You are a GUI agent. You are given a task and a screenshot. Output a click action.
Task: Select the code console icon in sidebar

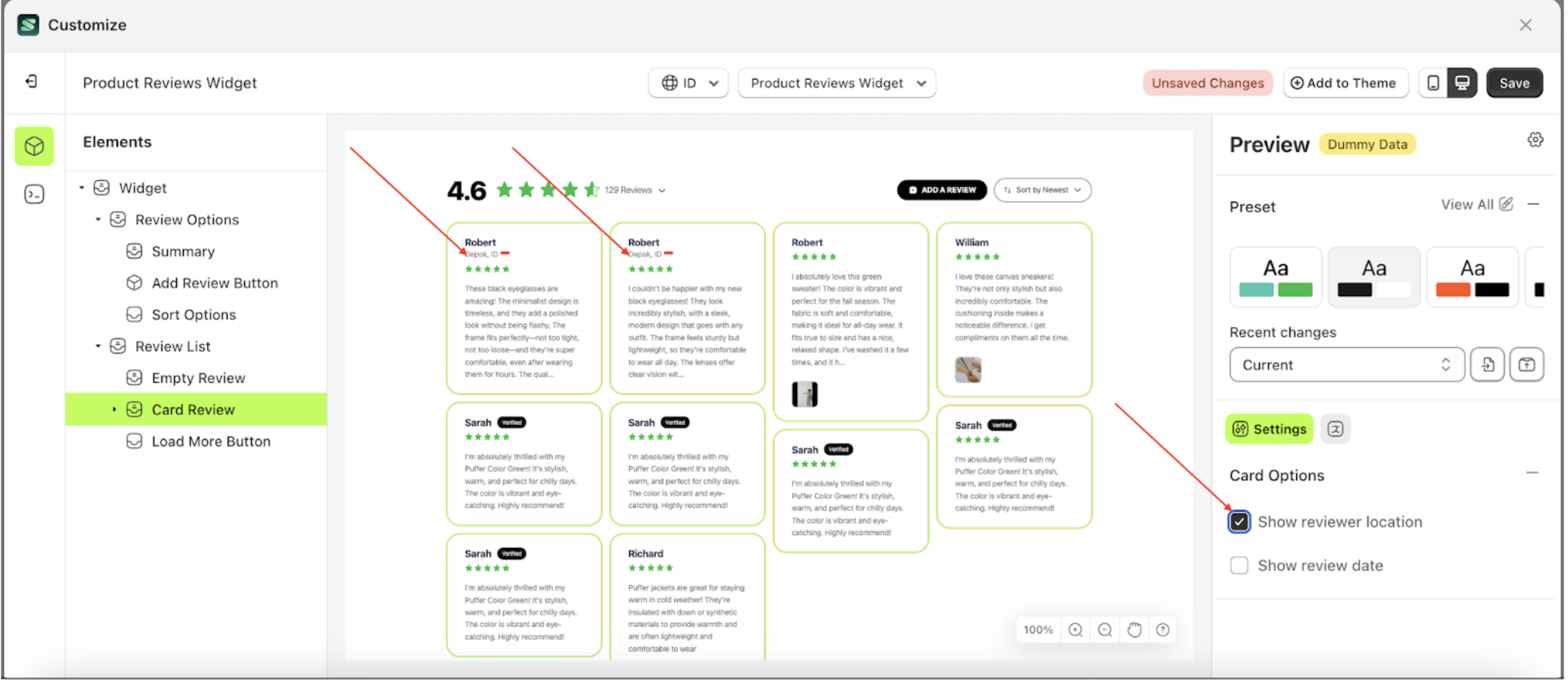tap(34, 194)
